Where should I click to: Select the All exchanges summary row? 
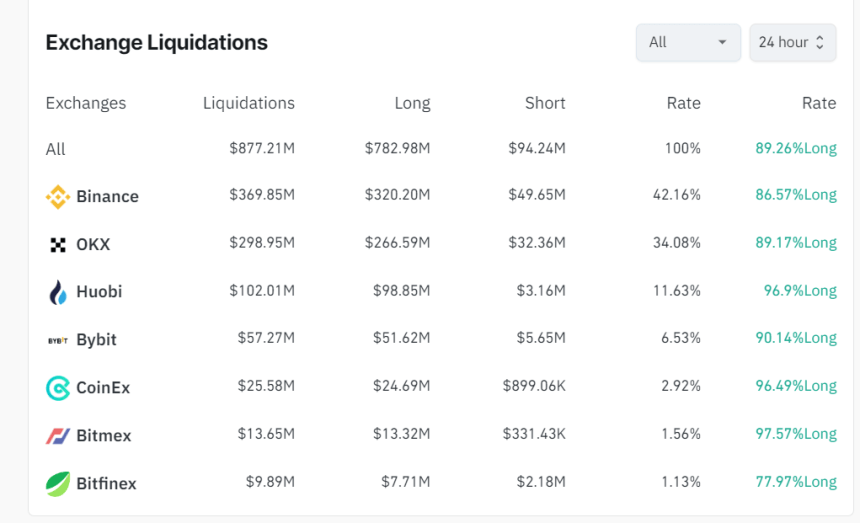[56, 149]
